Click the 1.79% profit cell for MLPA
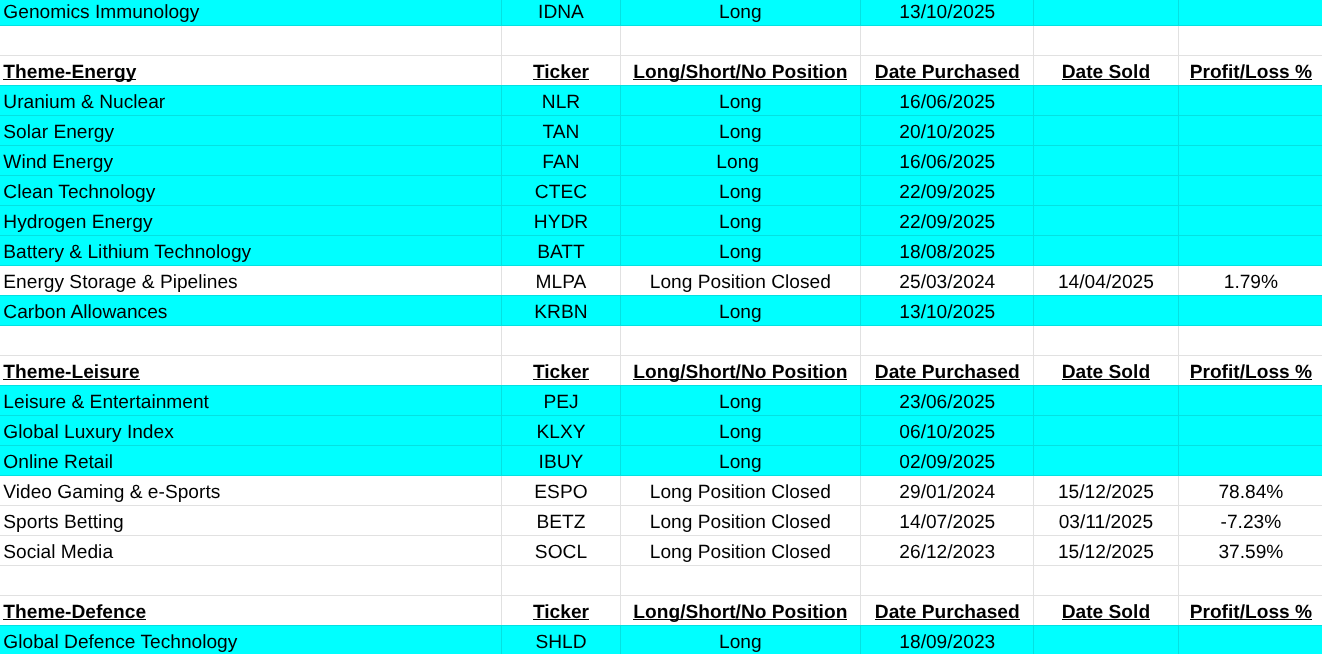 point(1250,282)
